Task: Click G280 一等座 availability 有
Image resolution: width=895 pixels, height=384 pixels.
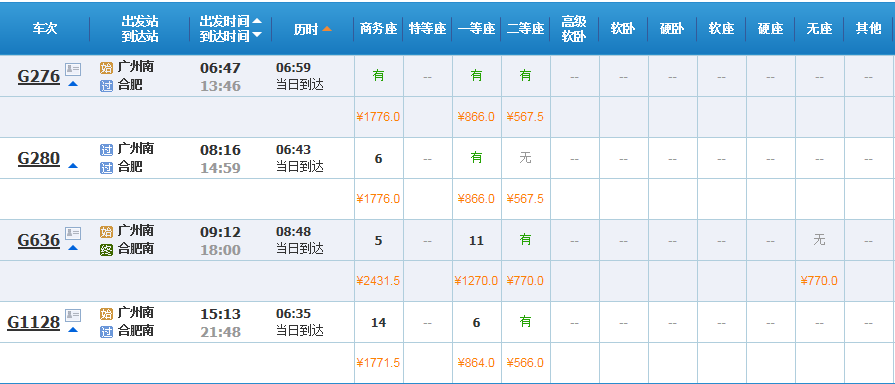Action: (x=477, y=158)
